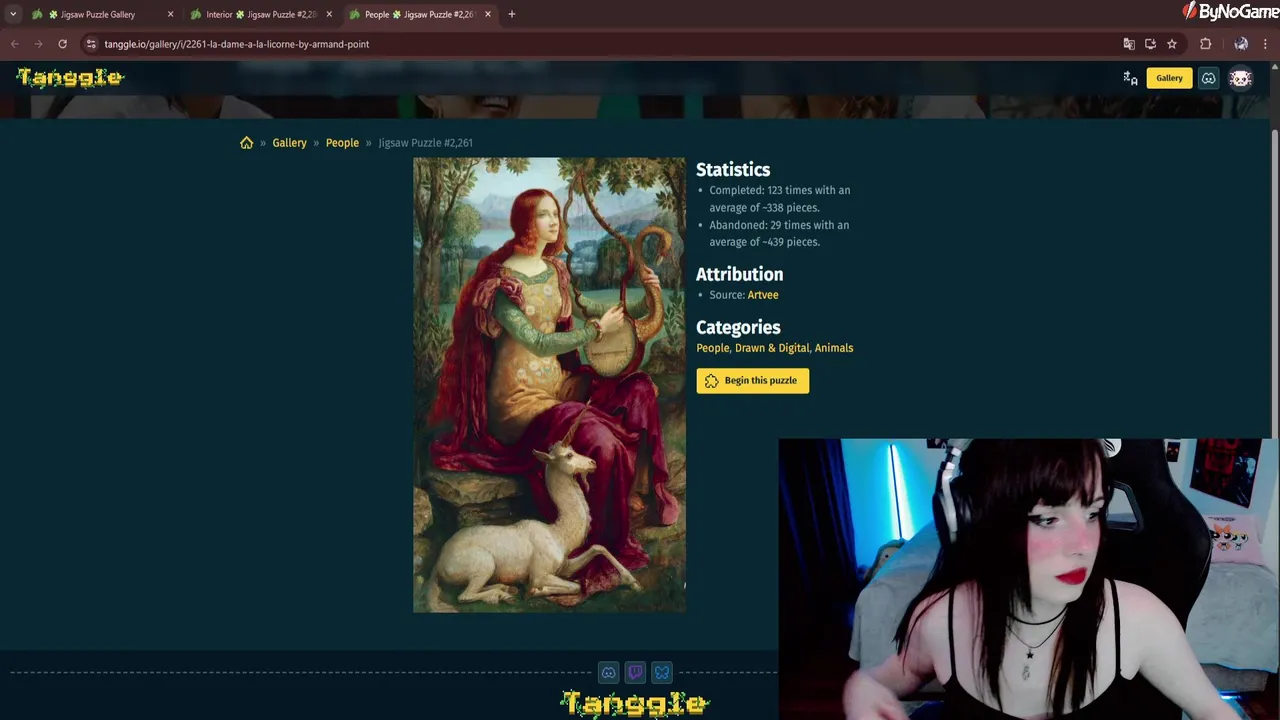
Task: Open the Drawn & Digital category link
Action: pos(772,348)
